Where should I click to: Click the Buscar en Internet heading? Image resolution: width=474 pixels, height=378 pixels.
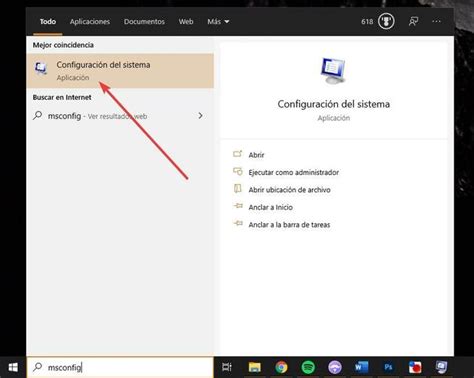tap(62, 97)
